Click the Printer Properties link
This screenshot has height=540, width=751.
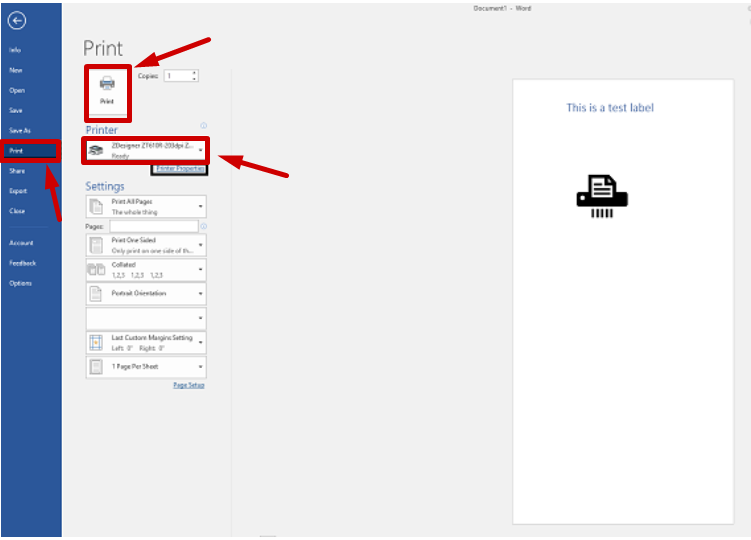(180, 170)
